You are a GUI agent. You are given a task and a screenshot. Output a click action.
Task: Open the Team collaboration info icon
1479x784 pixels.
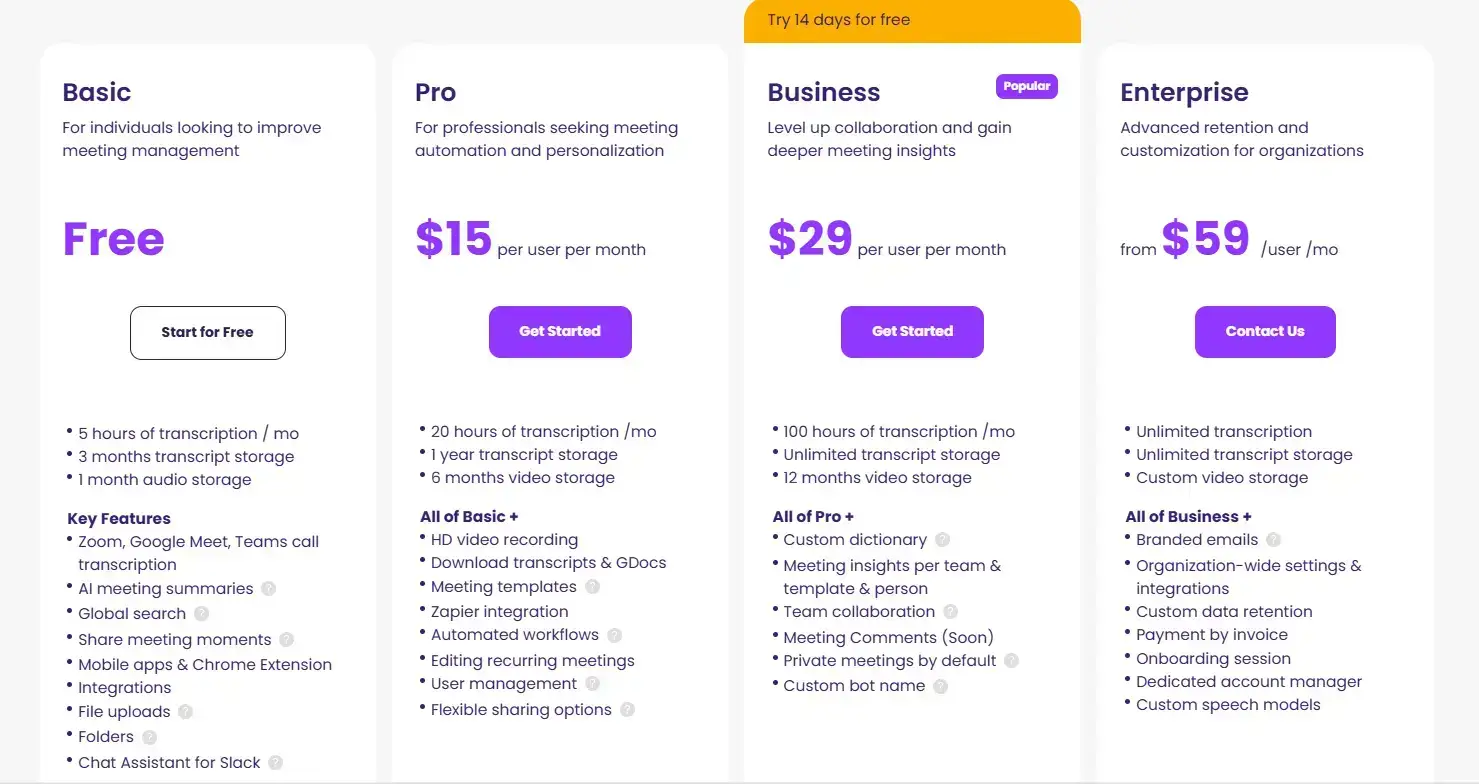951,612
